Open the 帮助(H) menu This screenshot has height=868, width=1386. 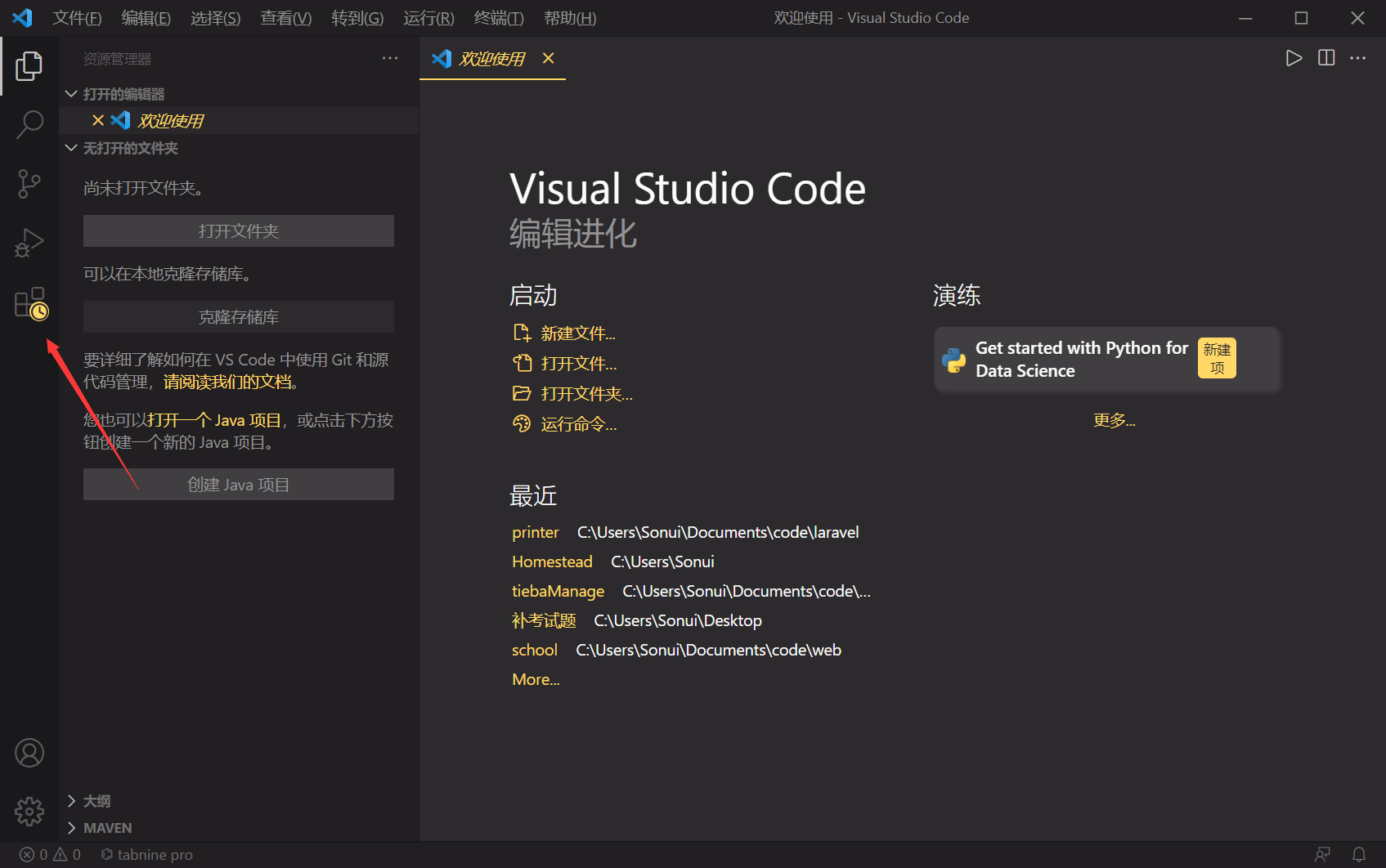(570, 18)
